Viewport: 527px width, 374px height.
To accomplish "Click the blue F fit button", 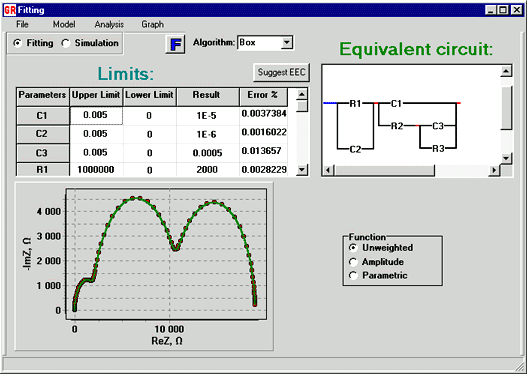I will coord(175,44).
